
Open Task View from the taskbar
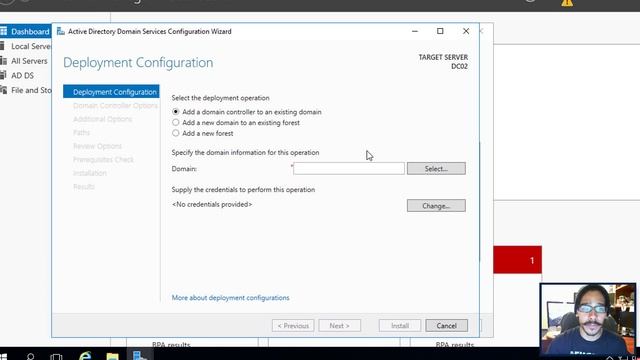(56, 356)
